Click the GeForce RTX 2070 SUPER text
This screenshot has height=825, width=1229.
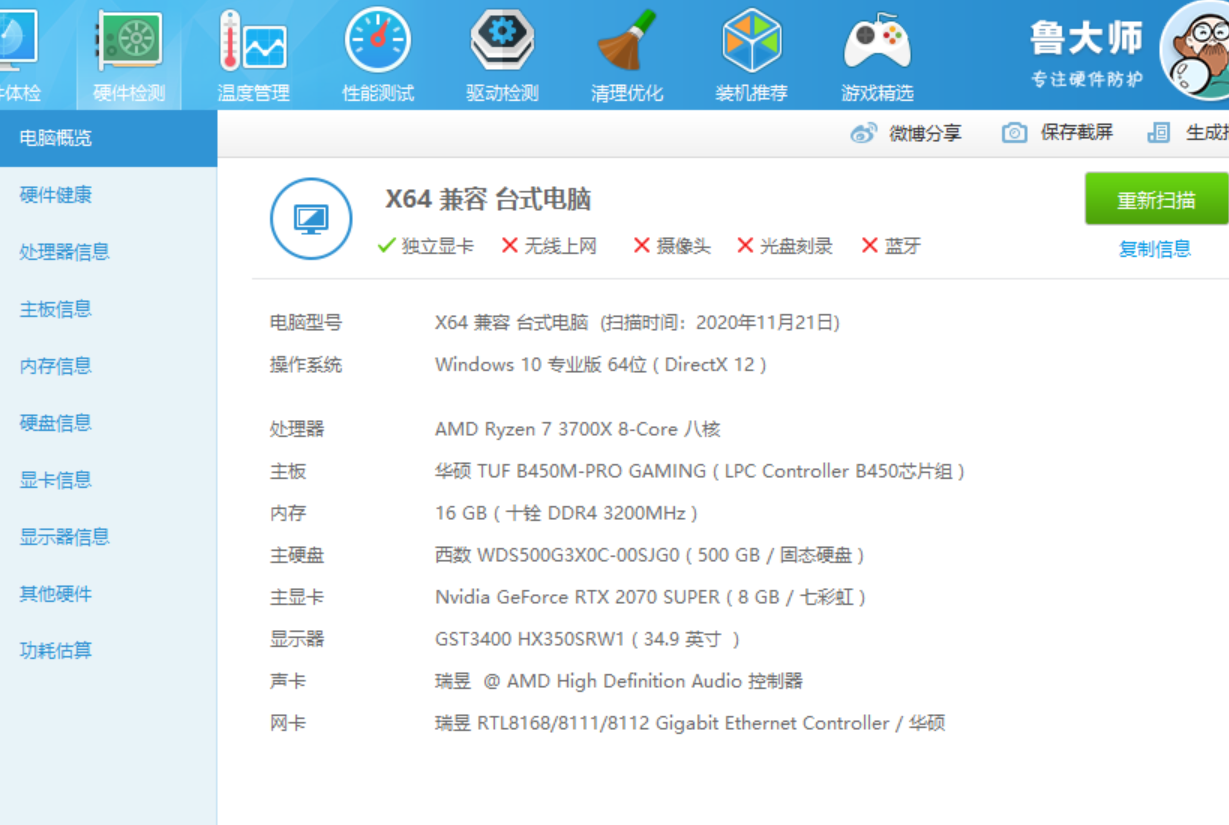point(651,597)
